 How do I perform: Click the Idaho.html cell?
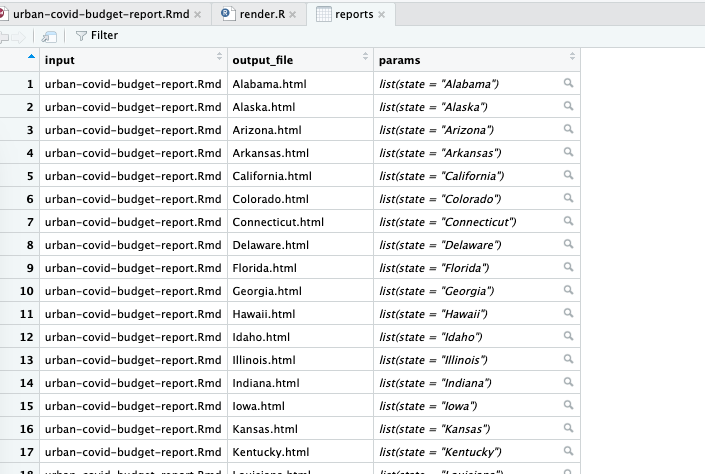[x=300, y=337]
